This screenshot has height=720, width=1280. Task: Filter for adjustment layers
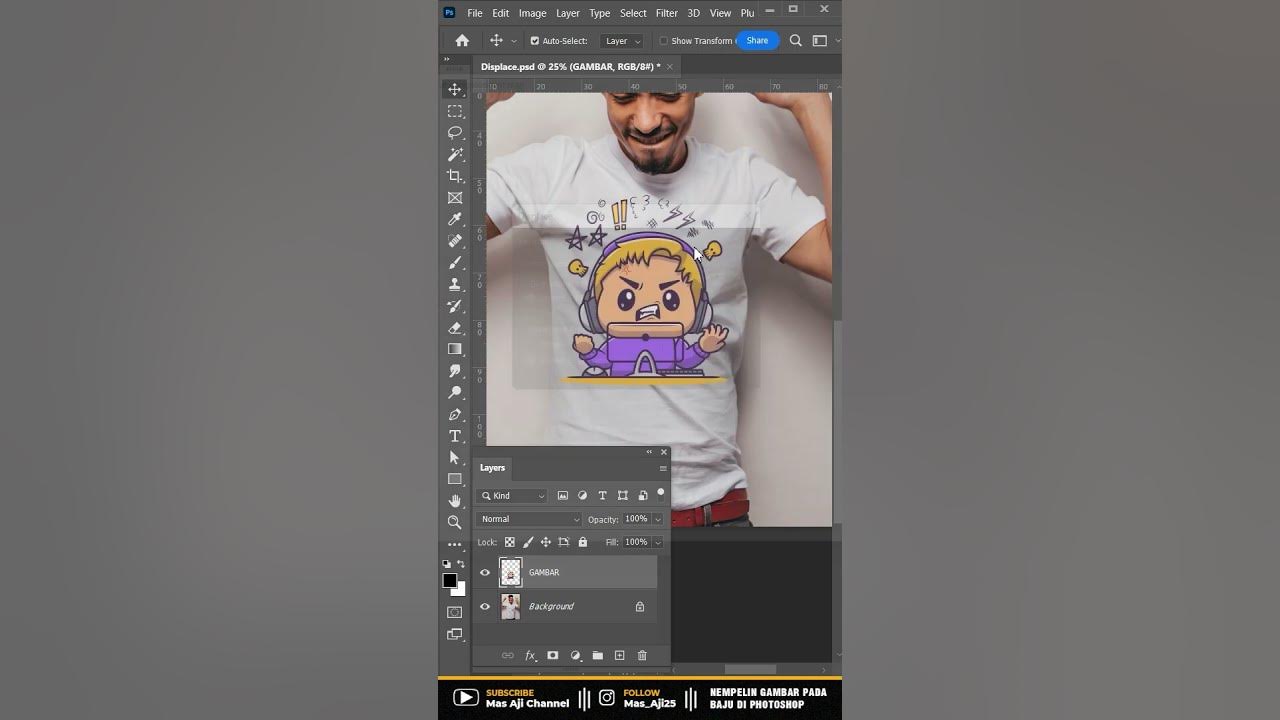(583, 496)
